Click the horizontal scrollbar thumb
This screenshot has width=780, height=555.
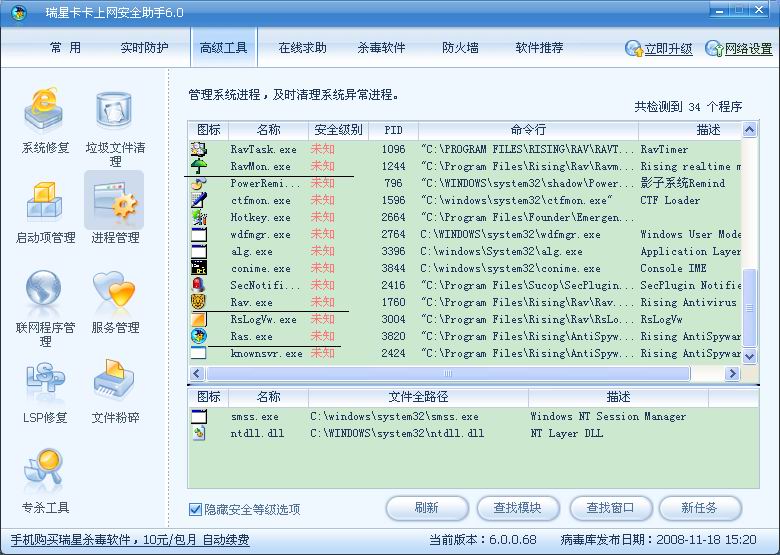(448, 373)
